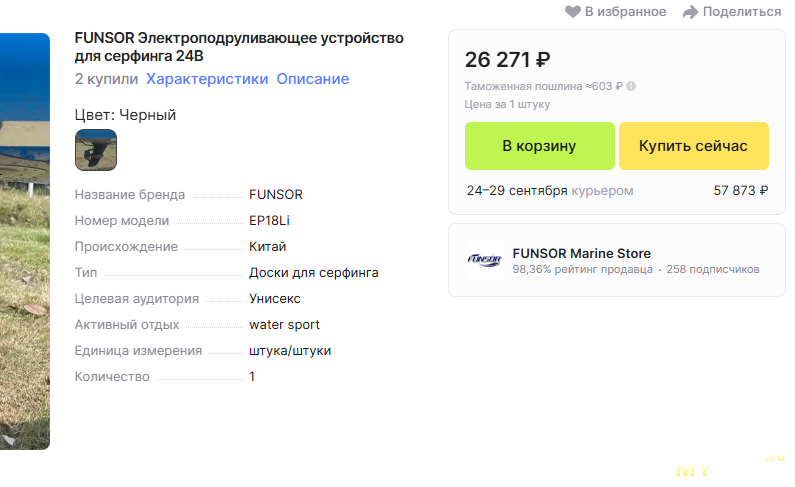Click the share arrow icon
The width and height of the screenshot is (795, 487).
tap(690, 12)
